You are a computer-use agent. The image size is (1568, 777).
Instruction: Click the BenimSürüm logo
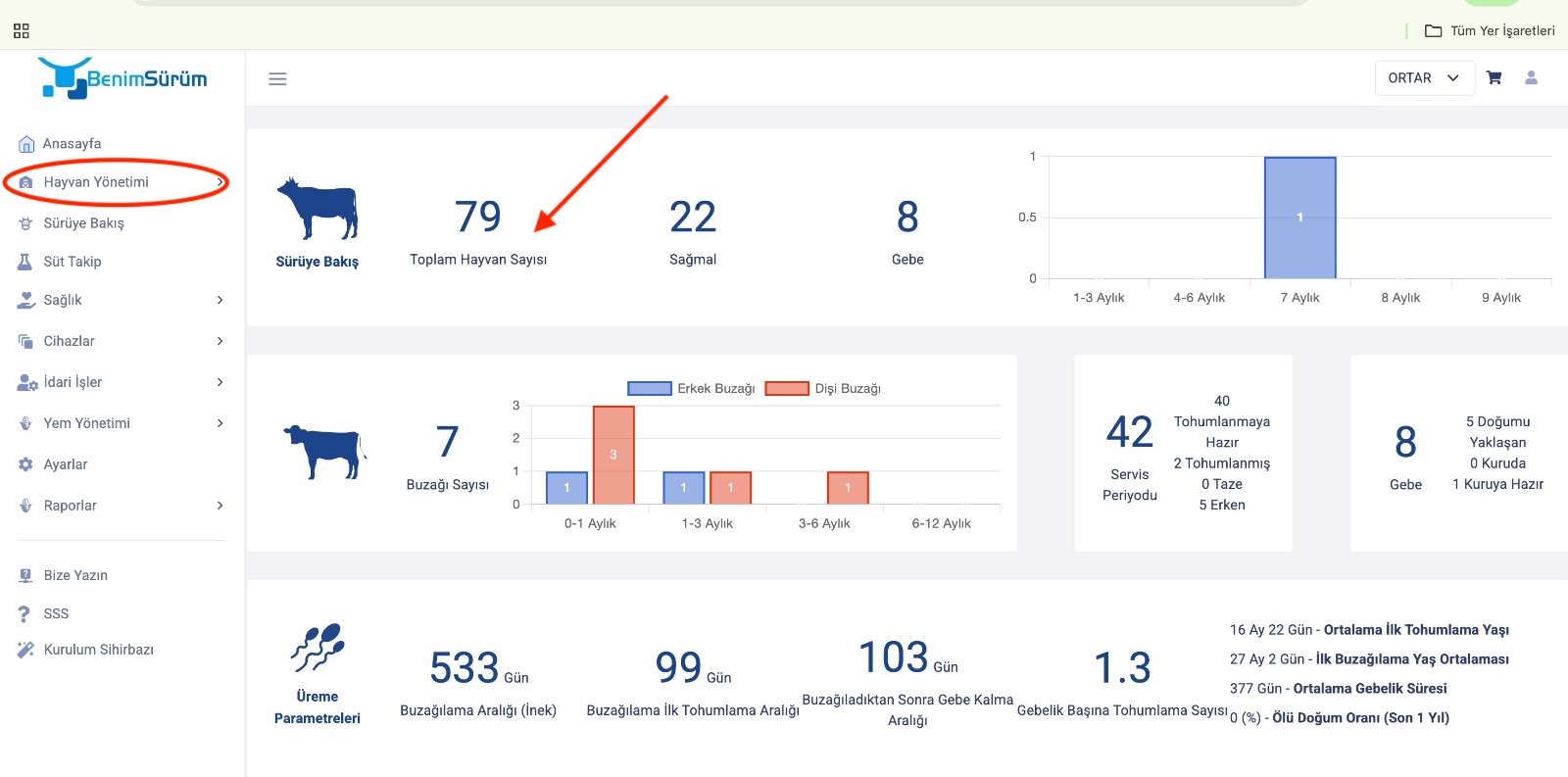click(x=122, y=77)
